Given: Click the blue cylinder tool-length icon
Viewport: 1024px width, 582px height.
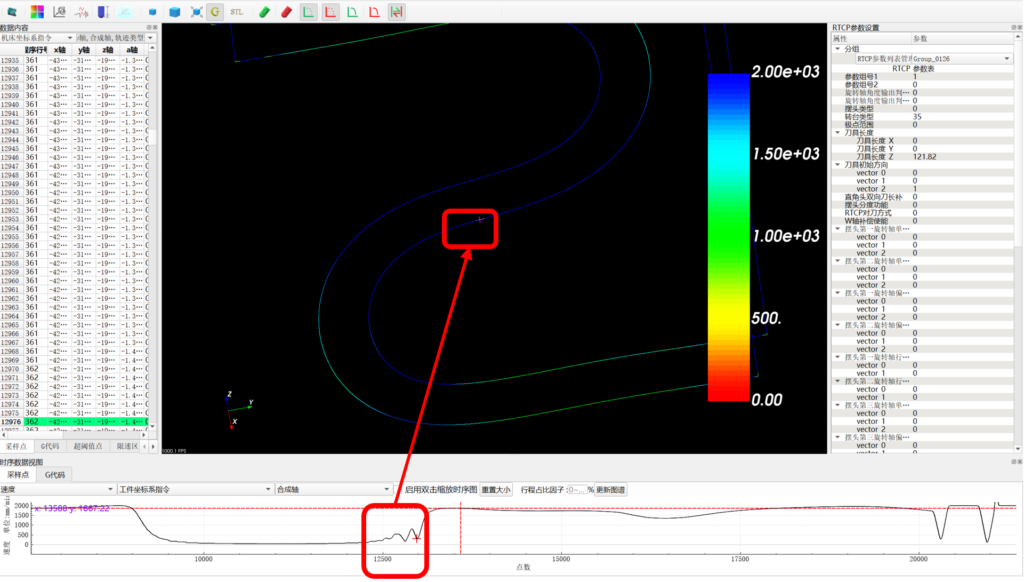Looking at the screenshot, I should [x=103, y=12].
